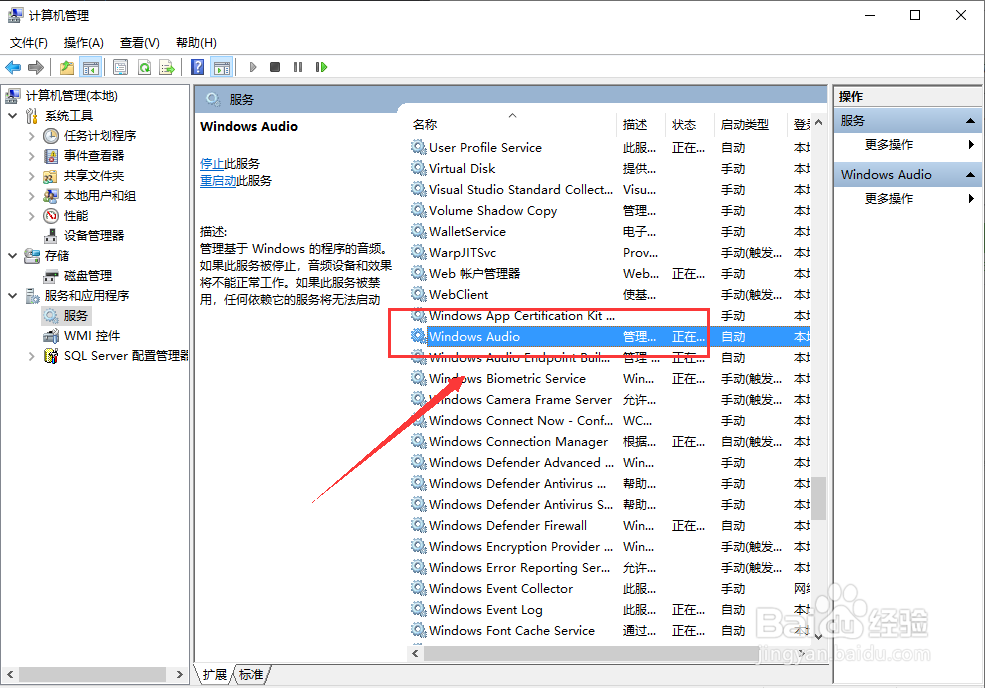Expand the 任务计划程序 node chevron
Screen dimensions: 985x688
[31, 136]
